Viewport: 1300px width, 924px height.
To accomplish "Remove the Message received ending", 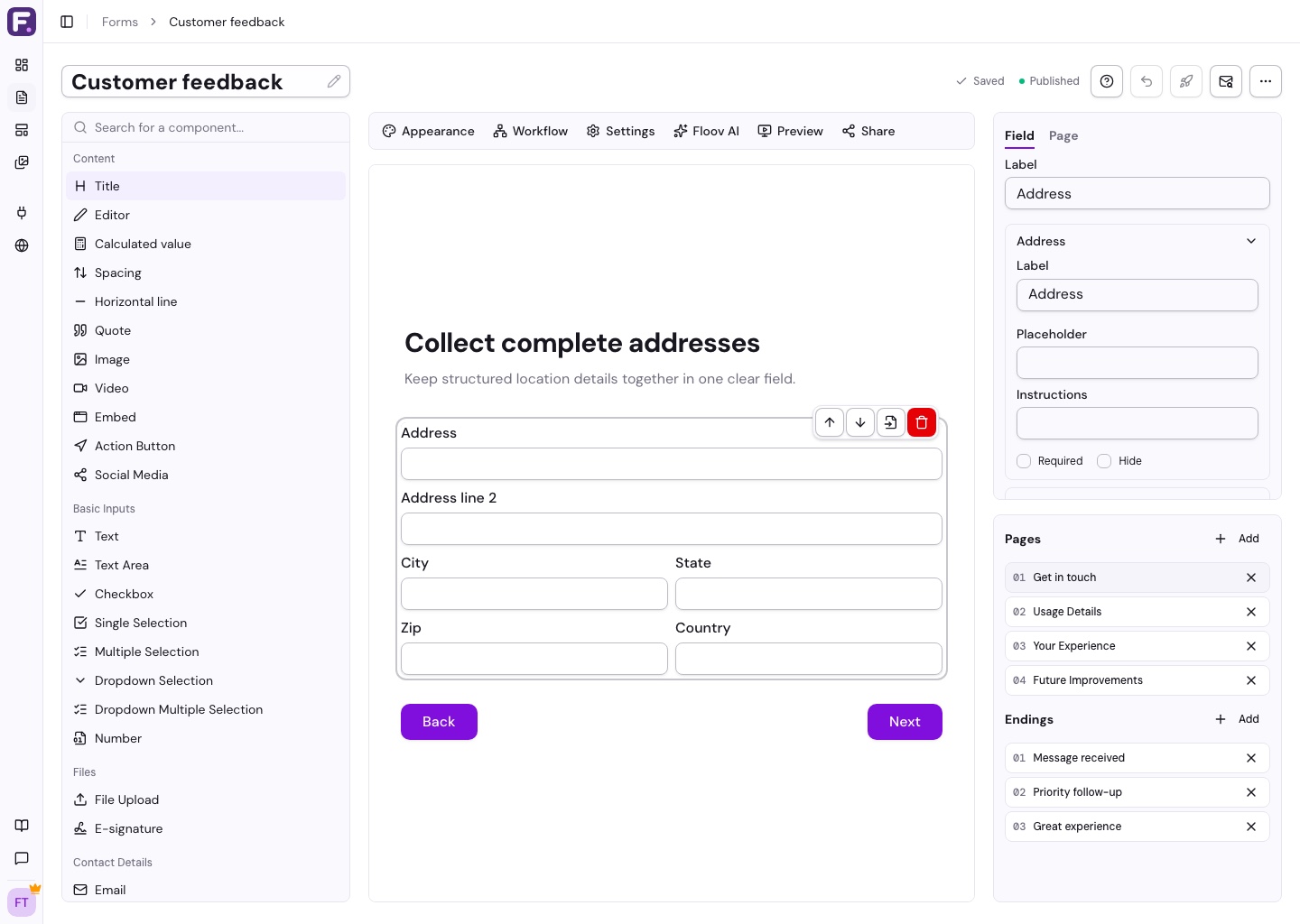I will (x=1251, y=758).
